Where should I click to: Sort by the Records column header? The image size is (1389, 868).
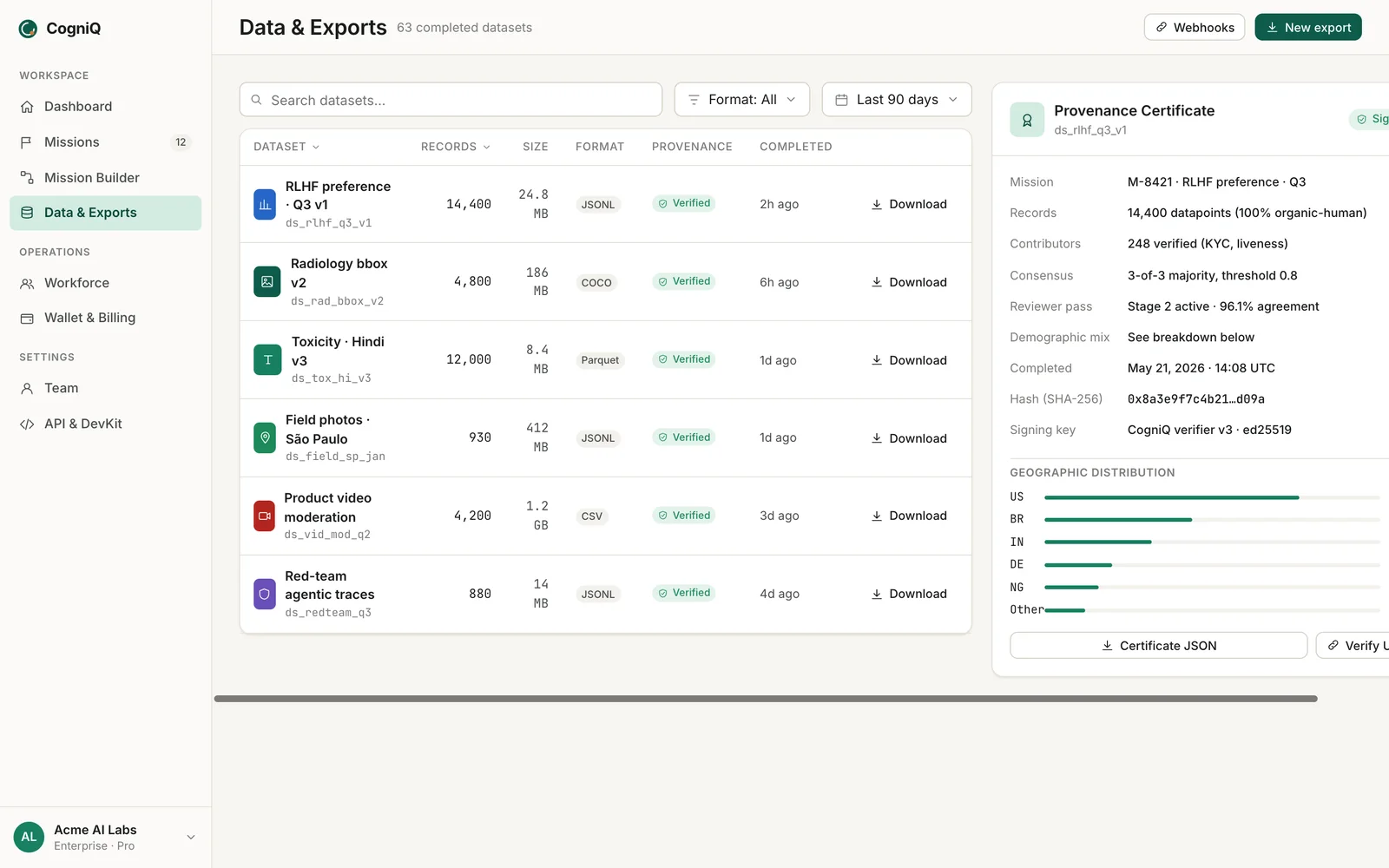click(456, 147)
